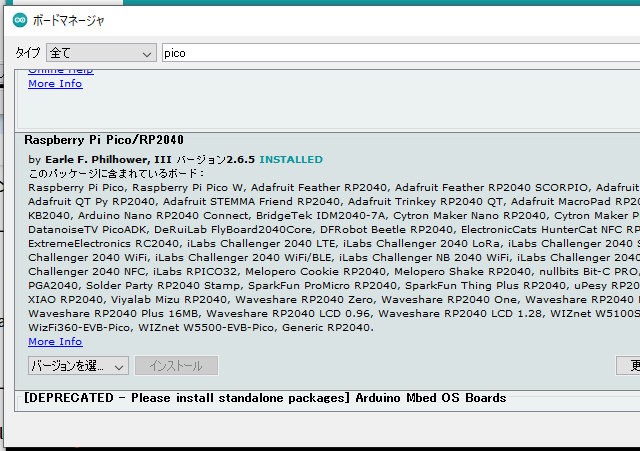Open More Info link under the RP2040 board list
Viewport: 640px width, 451px height.
pyautogui.click(x=55, y=341)
